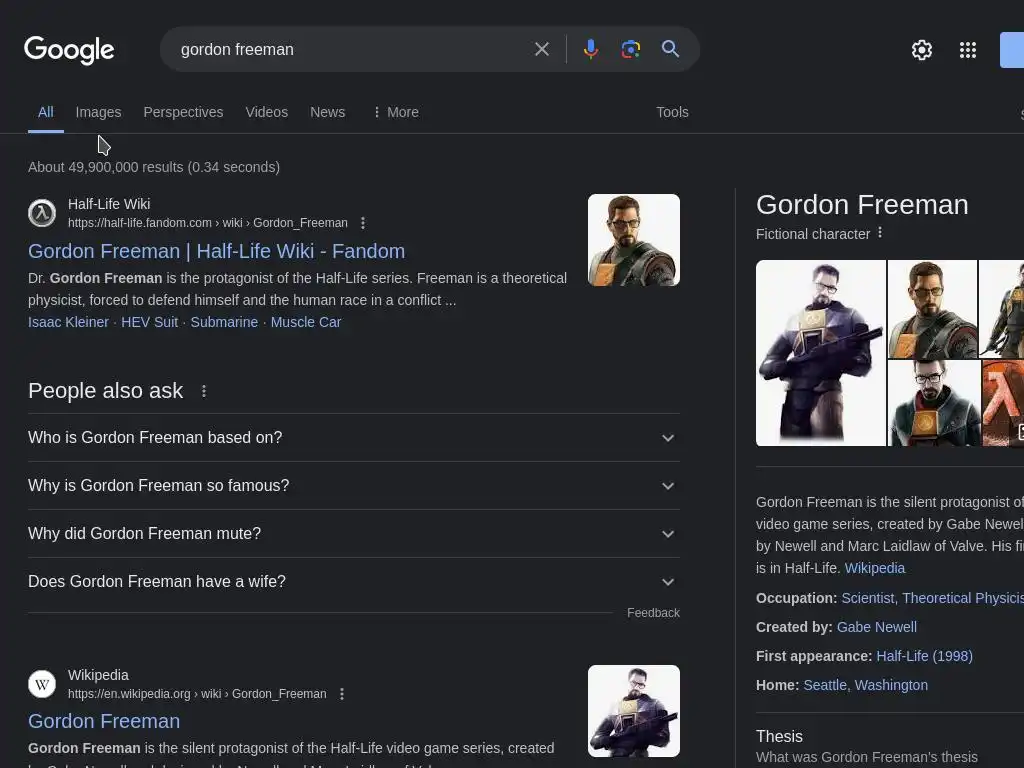This screenshot has width=1024, height=768.
Task: Click the half-life.fandom.com URL breadcrumb
Action: [208, 223]
